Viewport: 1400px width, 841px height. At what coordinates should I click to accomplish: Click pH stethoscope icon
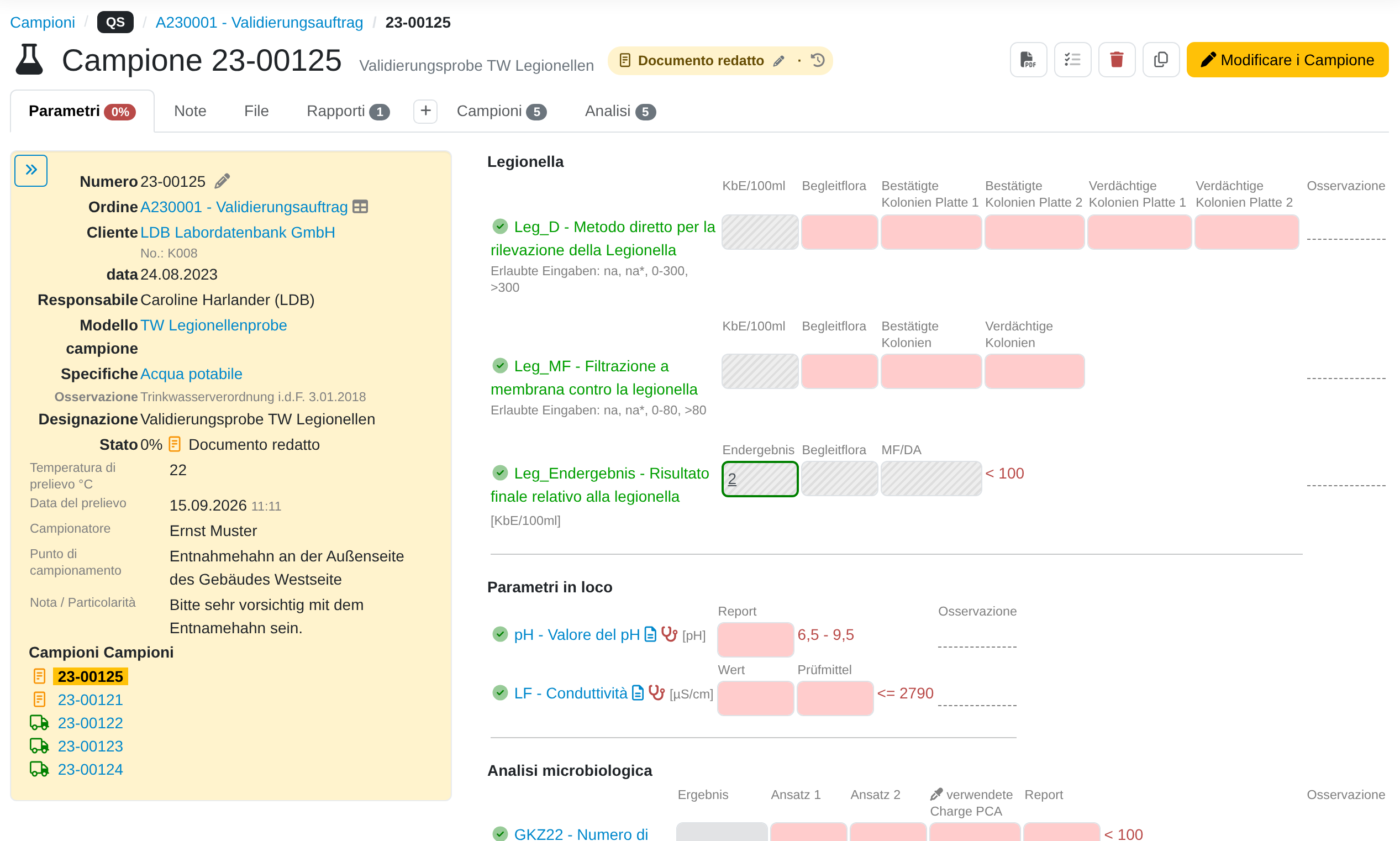click(669, 634)
